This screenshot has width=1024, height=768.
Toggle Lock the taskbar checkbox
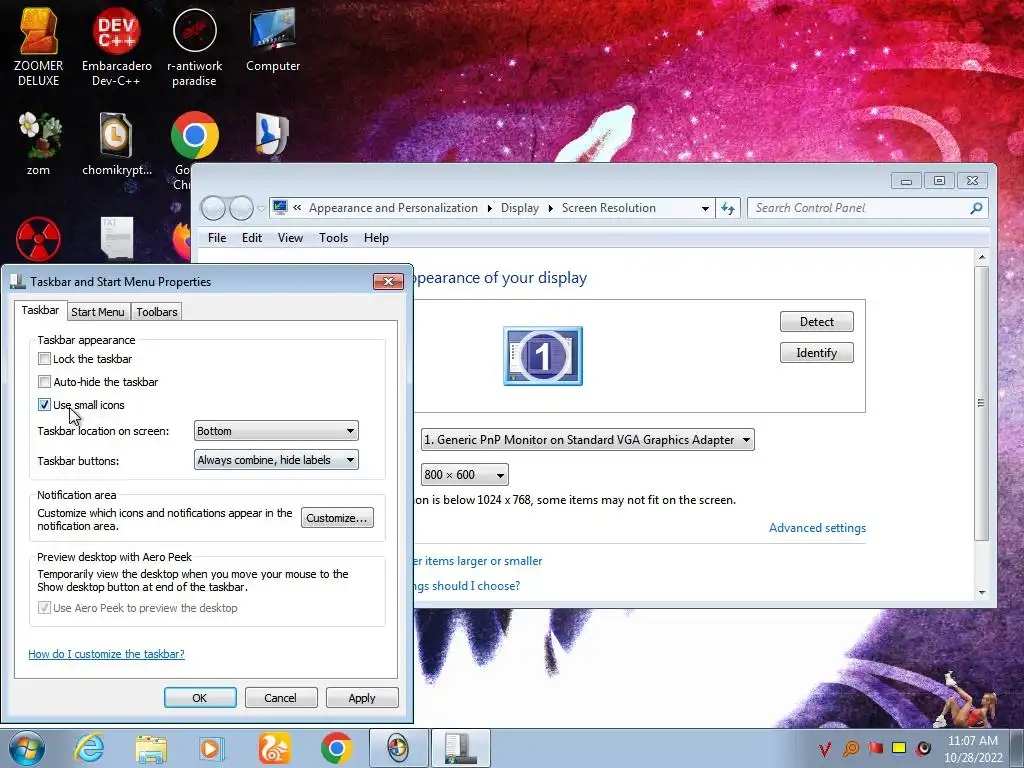(44, 359)
